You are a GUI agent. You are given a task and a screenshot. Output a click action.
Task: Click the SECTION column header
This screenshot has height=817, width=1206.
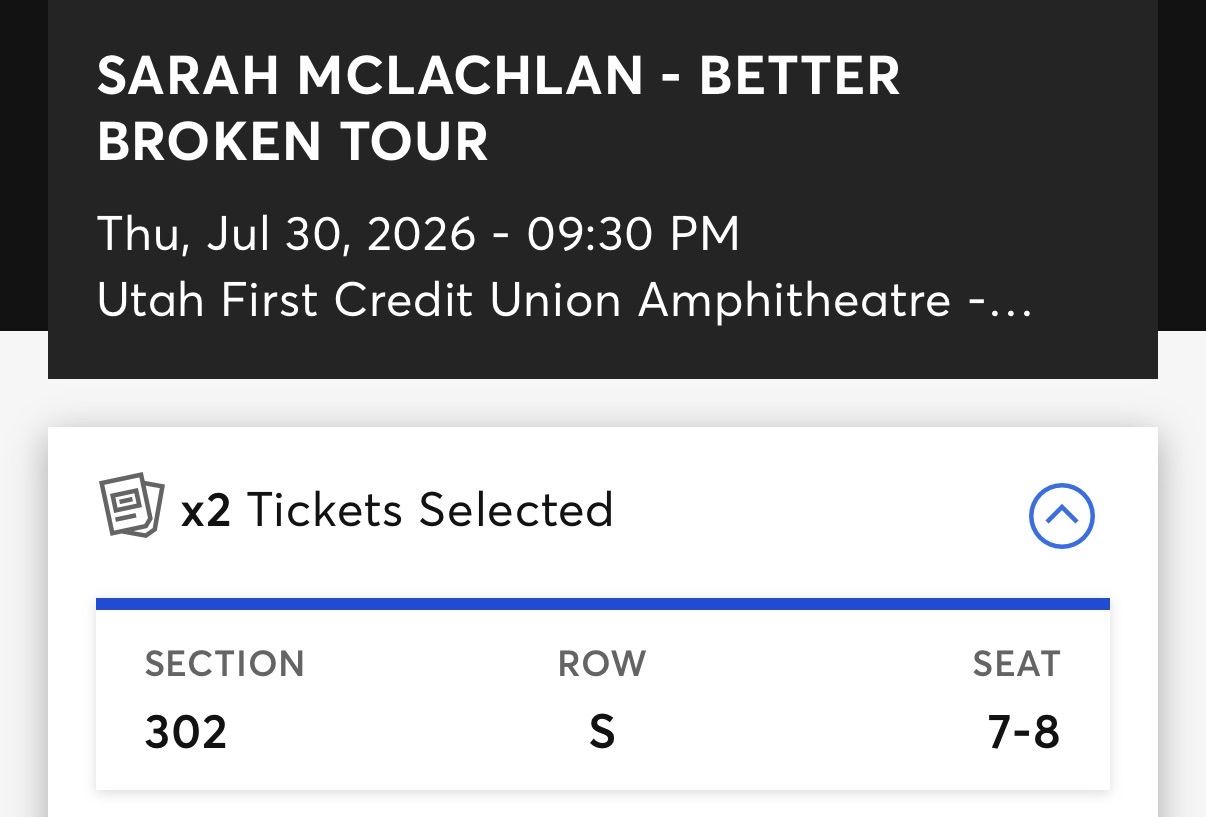tap(225, 663)
